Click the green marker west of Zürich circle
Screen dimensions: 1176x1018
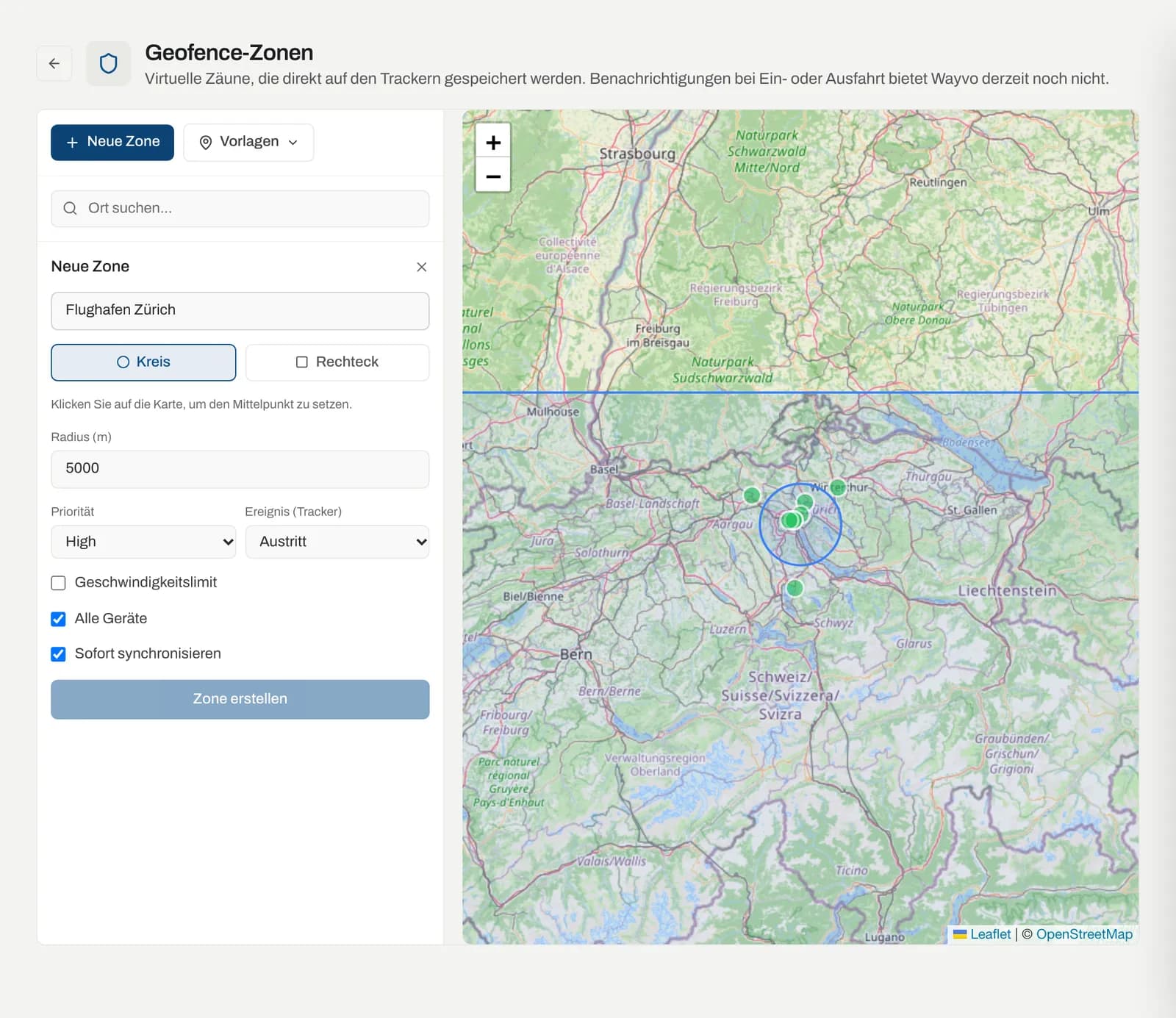click(x=751, y=495)
